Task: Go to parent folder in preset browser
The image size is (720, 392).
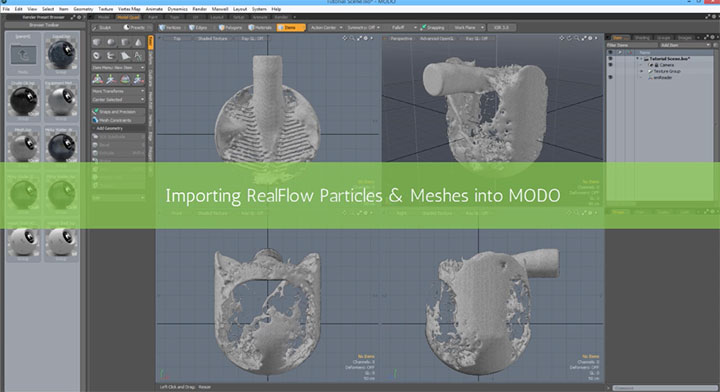Action: (x=23, y=55)
